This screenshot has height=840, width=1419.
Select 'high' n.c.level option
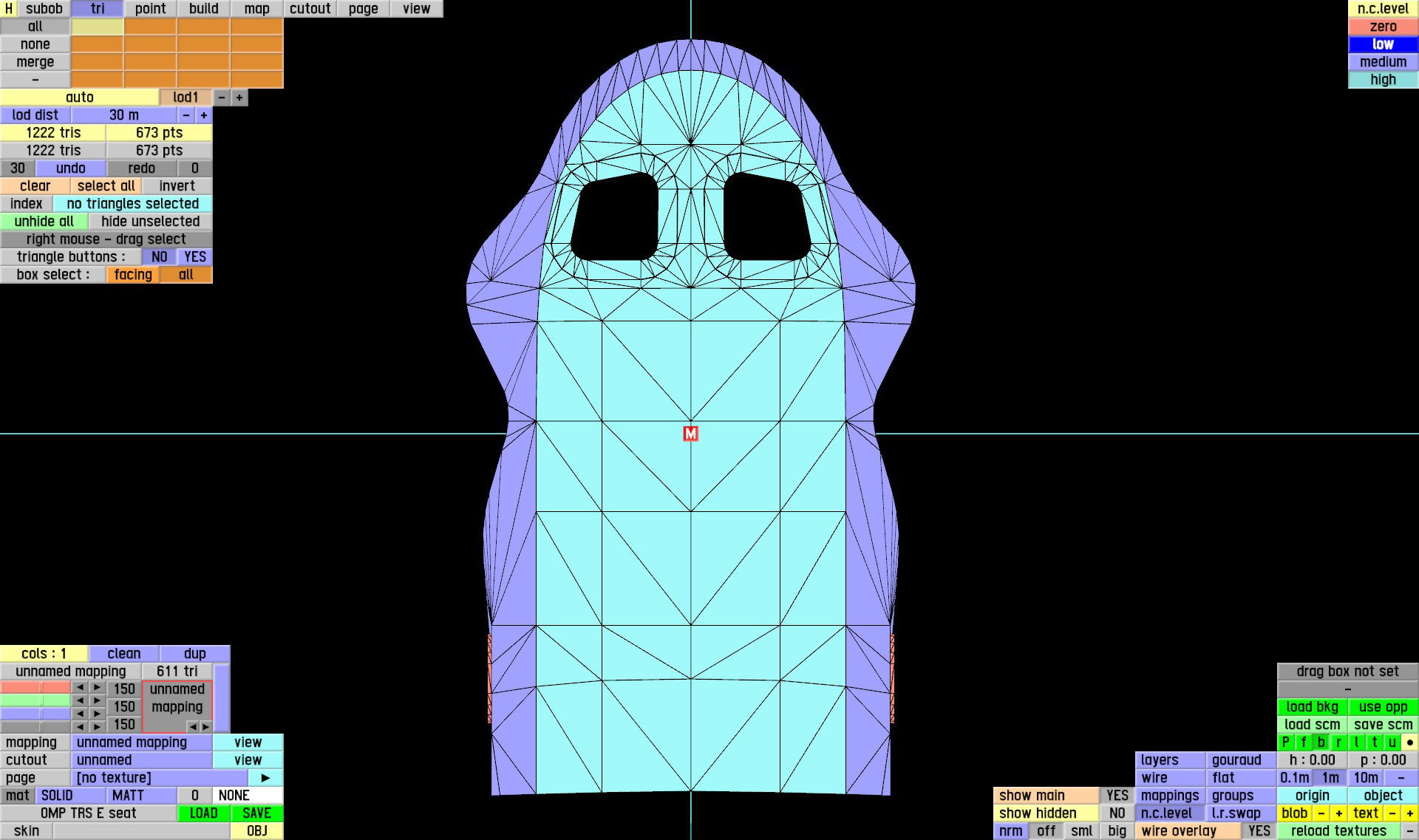point(1383,80)
